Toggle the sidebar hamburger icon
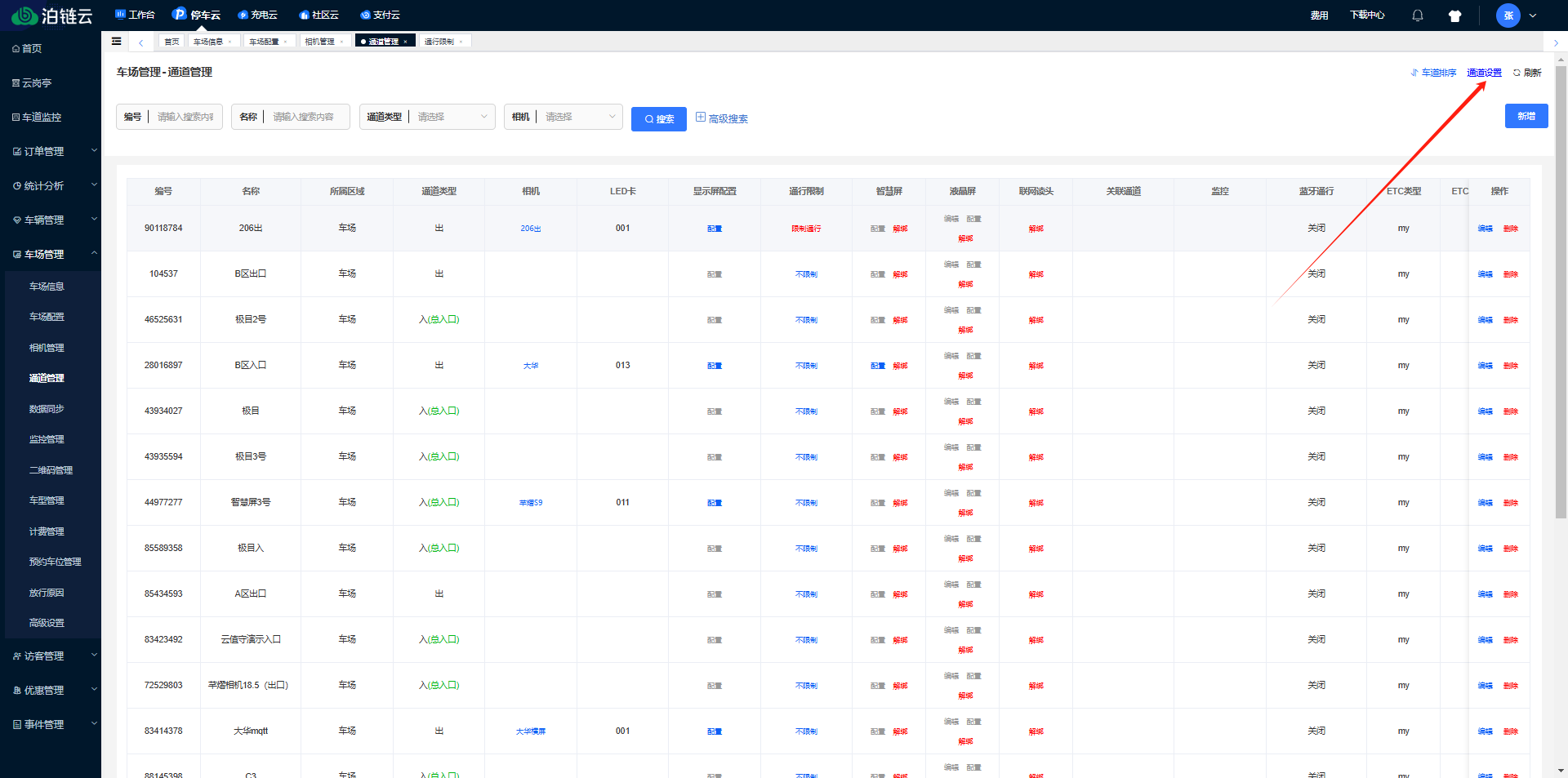The image size is (1568, 778). 117,41
